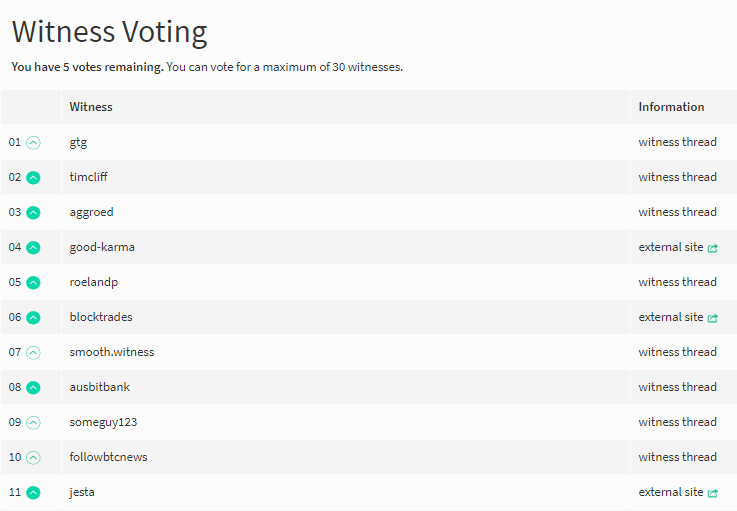Click the jesta vote arrow
Image resolution: width=737 pixels, height=511 pixels.
click(33, 493)
